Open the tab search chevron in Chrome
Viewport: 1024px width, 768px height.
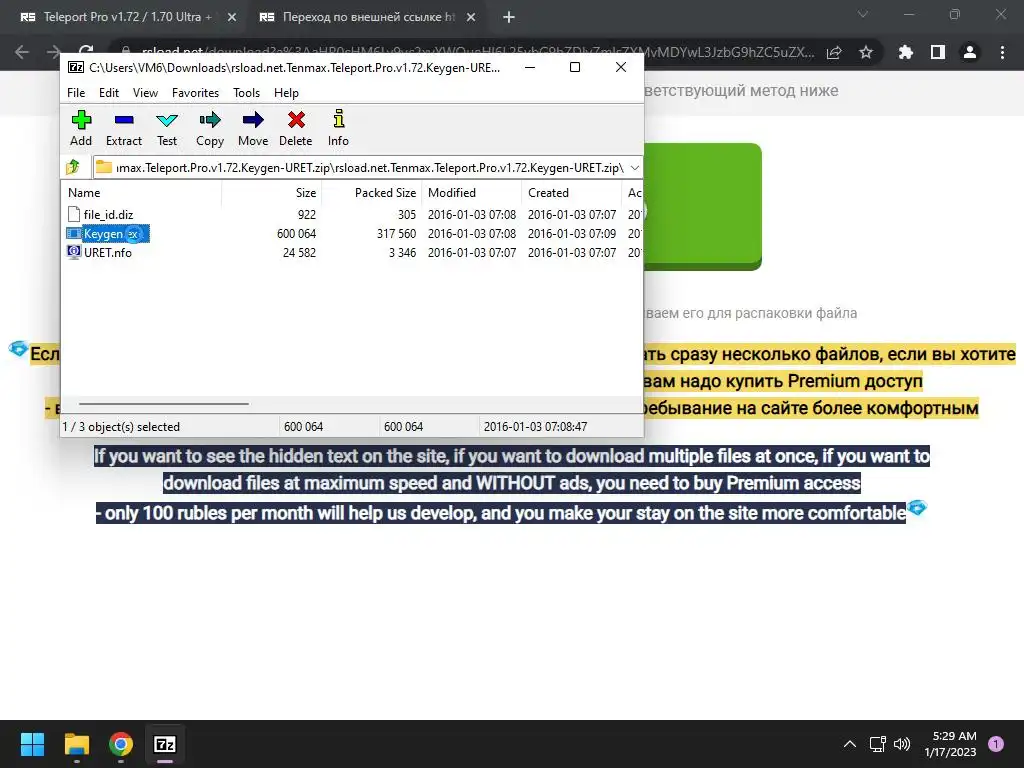[x=863, y=14]
